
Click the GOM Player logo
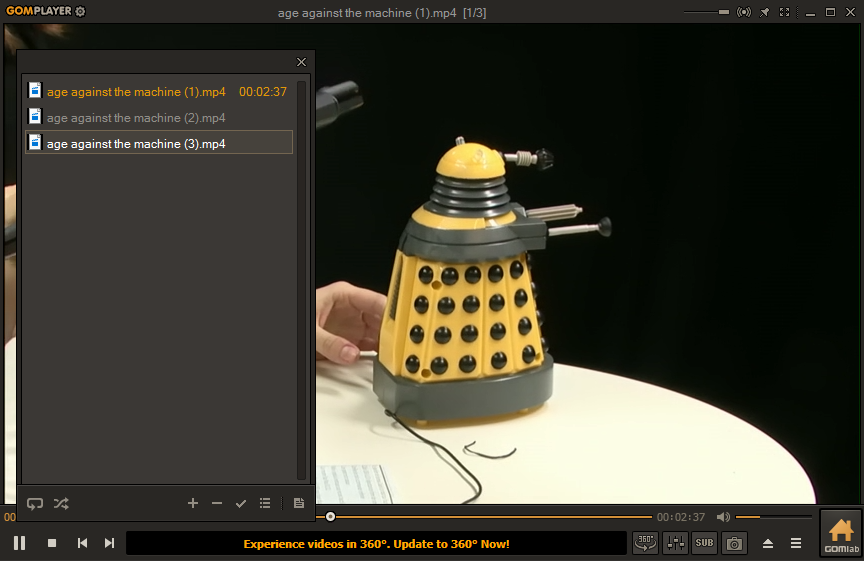[x=39, y=10]
